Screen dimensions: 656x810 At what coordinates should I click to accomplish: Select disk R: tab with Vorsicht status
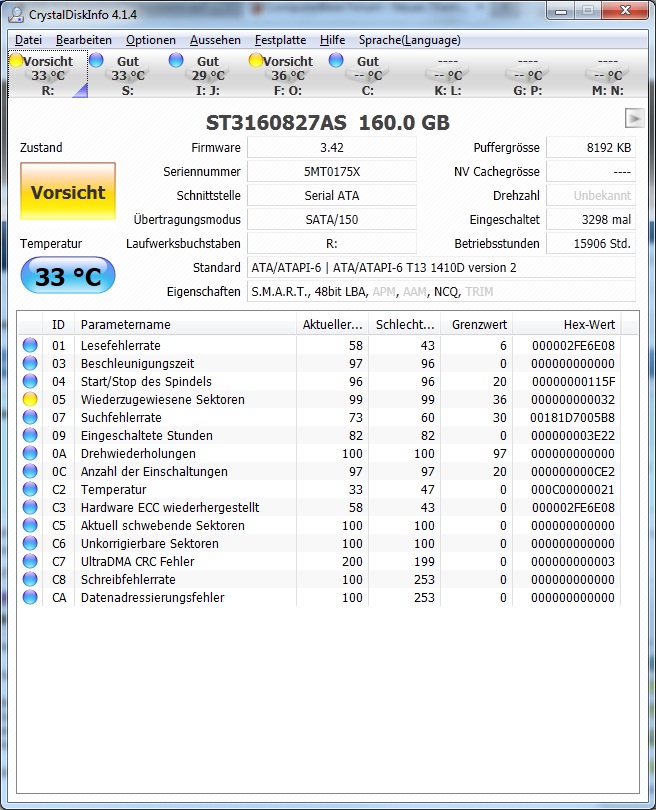[48, 75]
